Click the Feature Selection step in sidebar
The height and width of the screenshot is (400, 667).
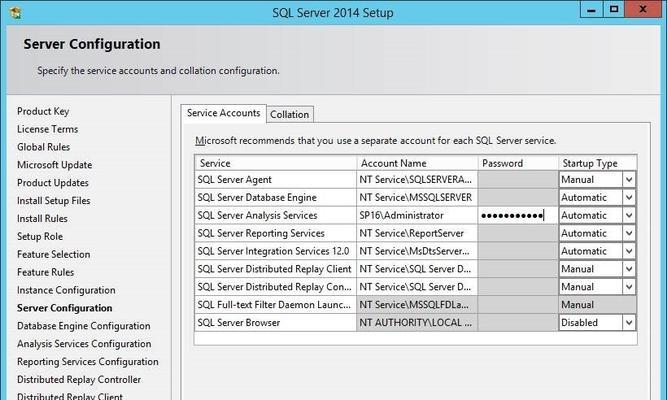(x=54, y=254)
